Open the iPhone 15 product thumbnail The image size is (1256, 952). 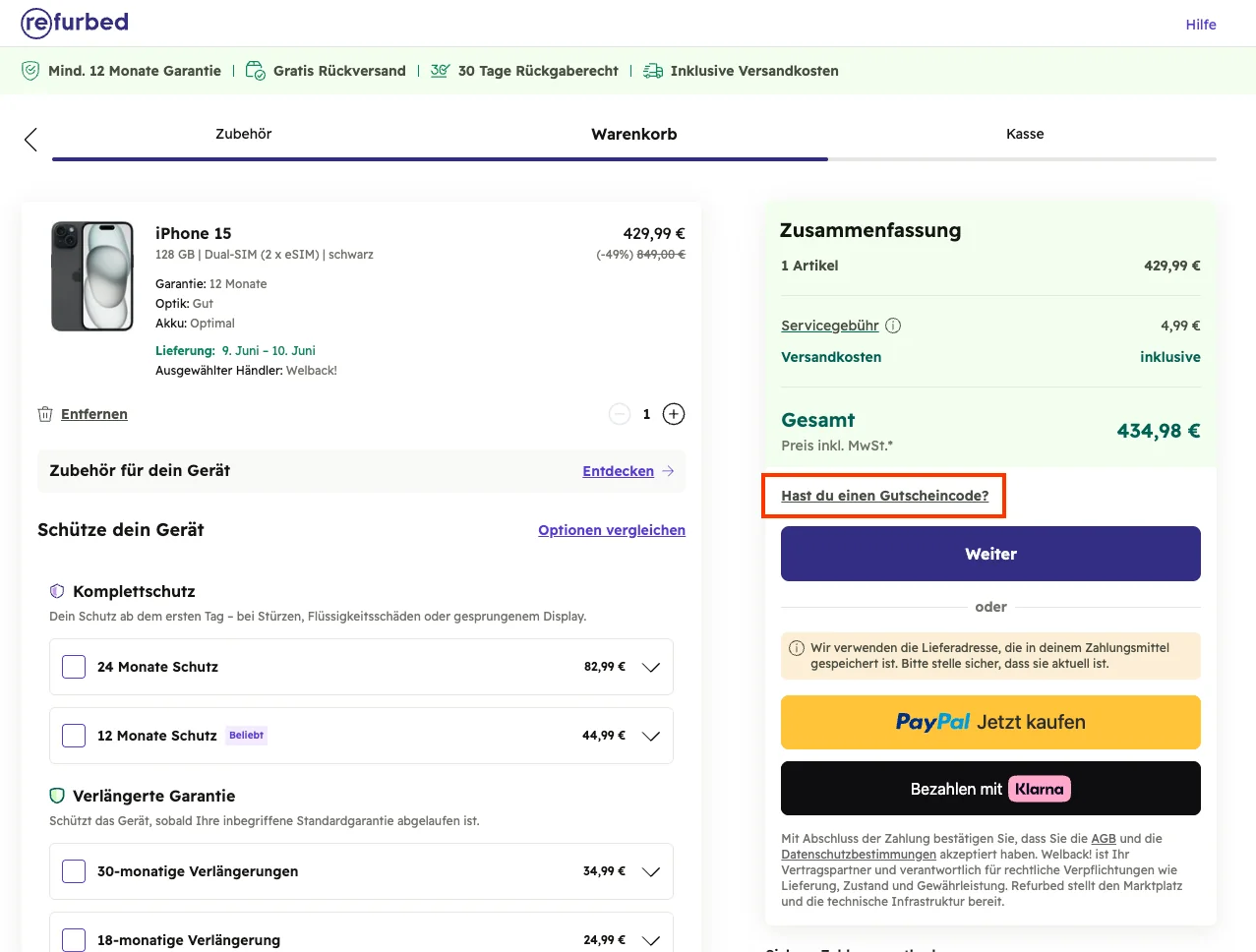point(92,276)
